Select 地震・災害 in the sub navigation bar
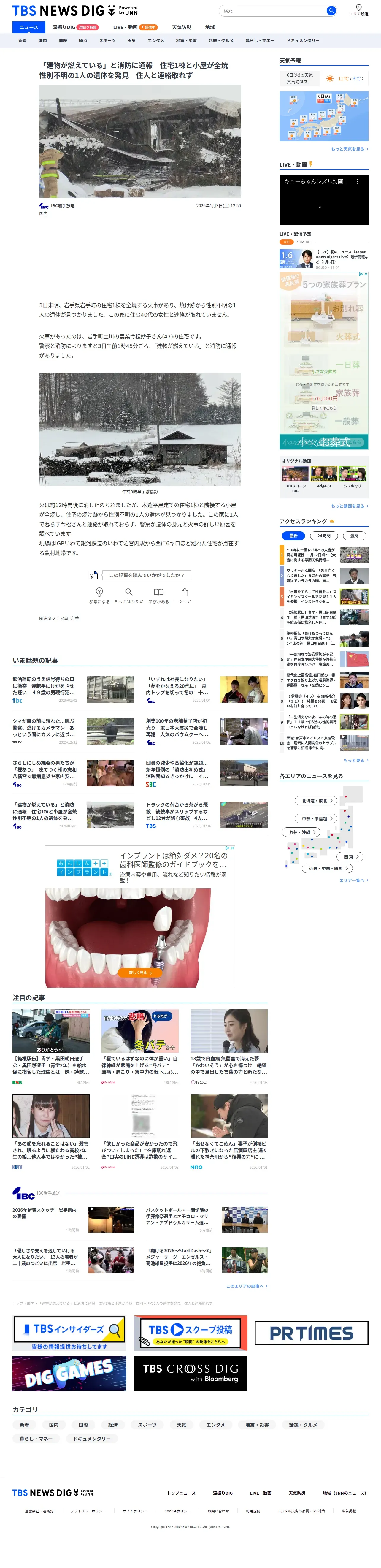Image resolution: width=381 pixels, height=1568 pixels. coord(186,41)
